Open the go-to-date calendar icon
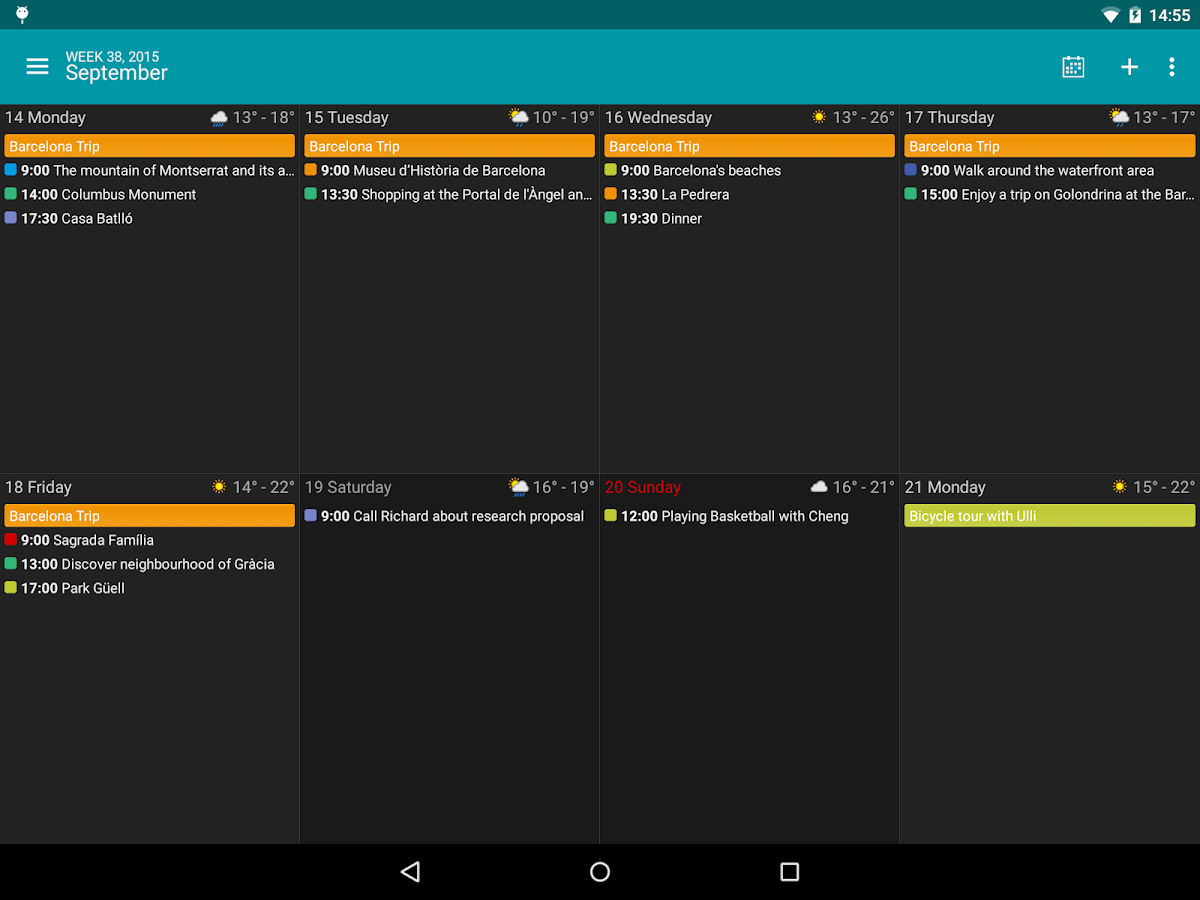This screenshot has height=900, width=1200. 1073,66
